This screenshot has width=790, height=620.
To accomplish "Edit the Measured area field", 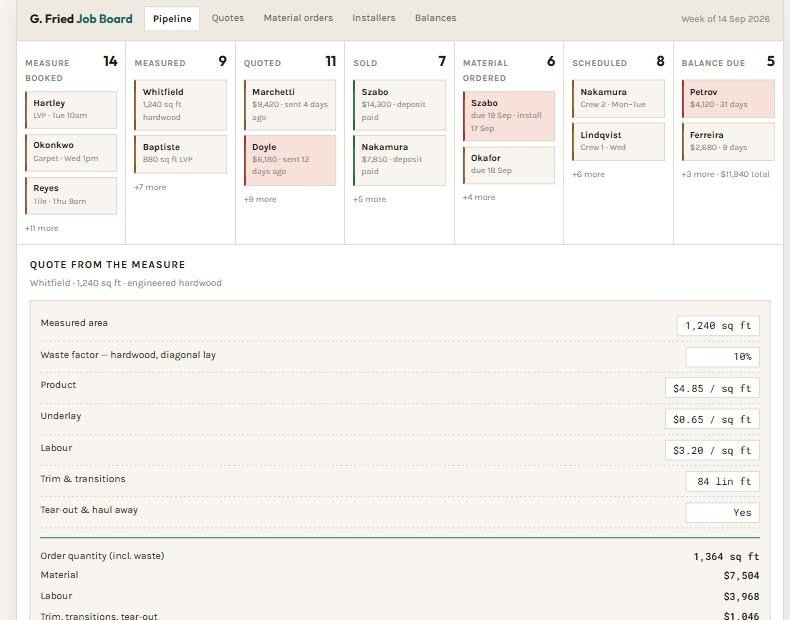I will (x=718, y=326).
